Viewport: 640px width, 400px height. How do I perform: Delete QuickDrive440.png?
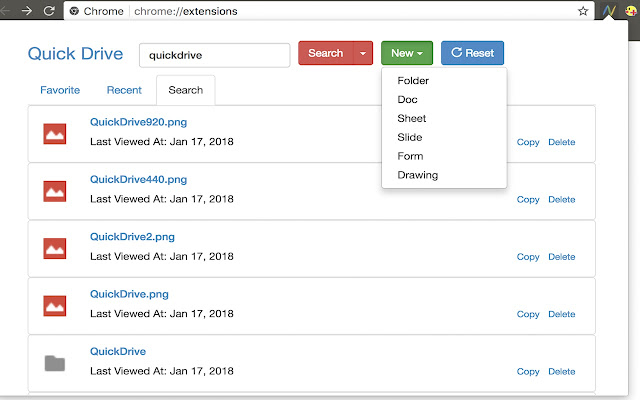[562, 200]
